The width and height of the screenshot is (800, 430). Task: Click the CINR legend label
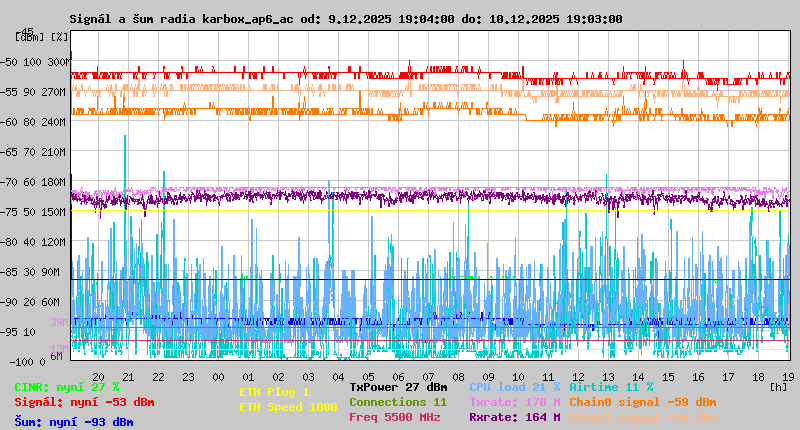pyautogui.click(x=67, y=387)
